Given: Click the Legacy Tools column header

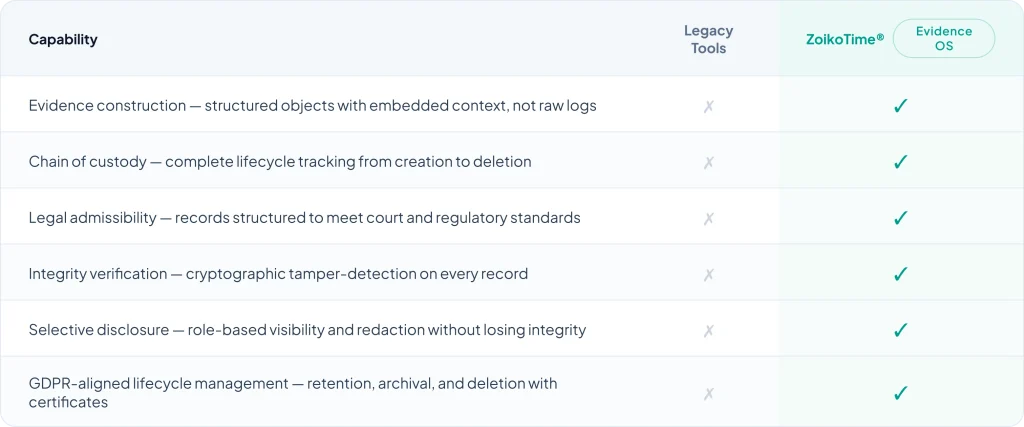Looking at the screenshot, I should [708, 40].
